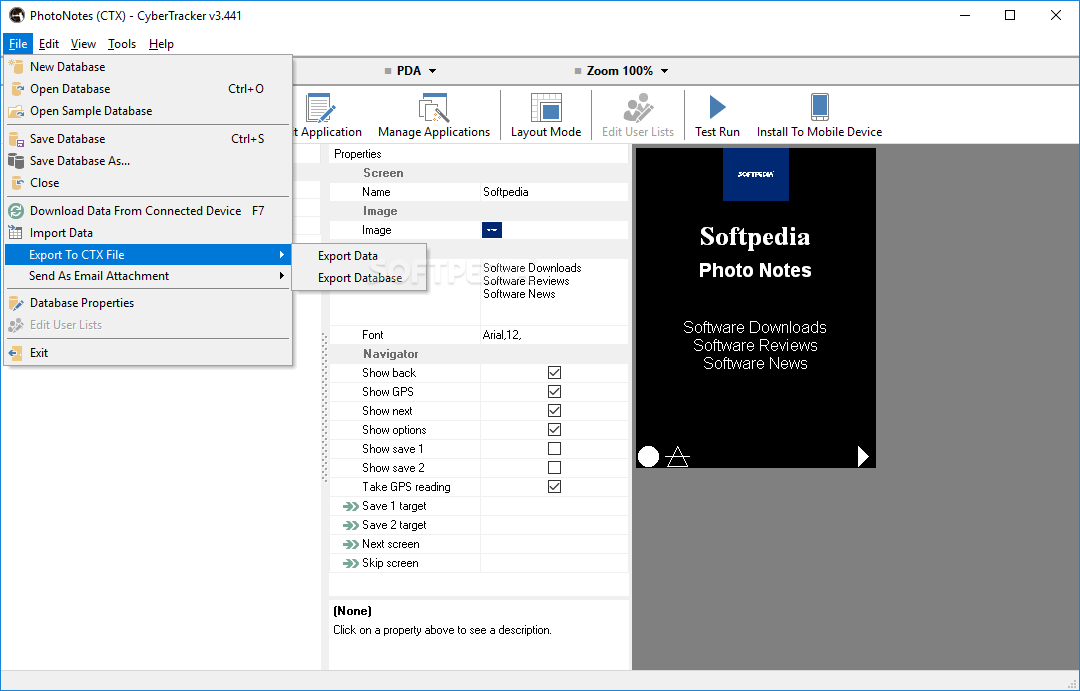
Task: Click the Next screen property row
Action: (479, 544)
